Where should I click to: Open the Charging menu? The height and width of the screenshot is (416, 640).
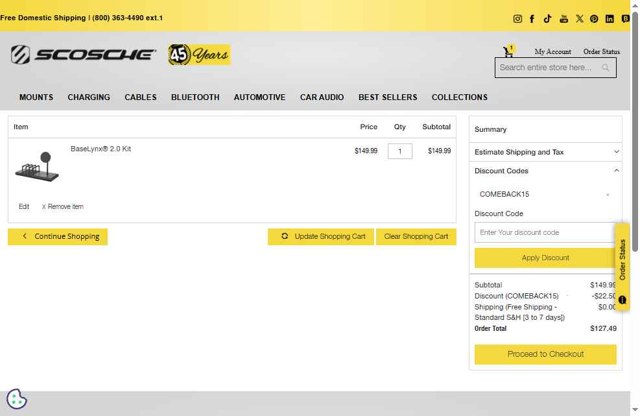click(89, 97)
